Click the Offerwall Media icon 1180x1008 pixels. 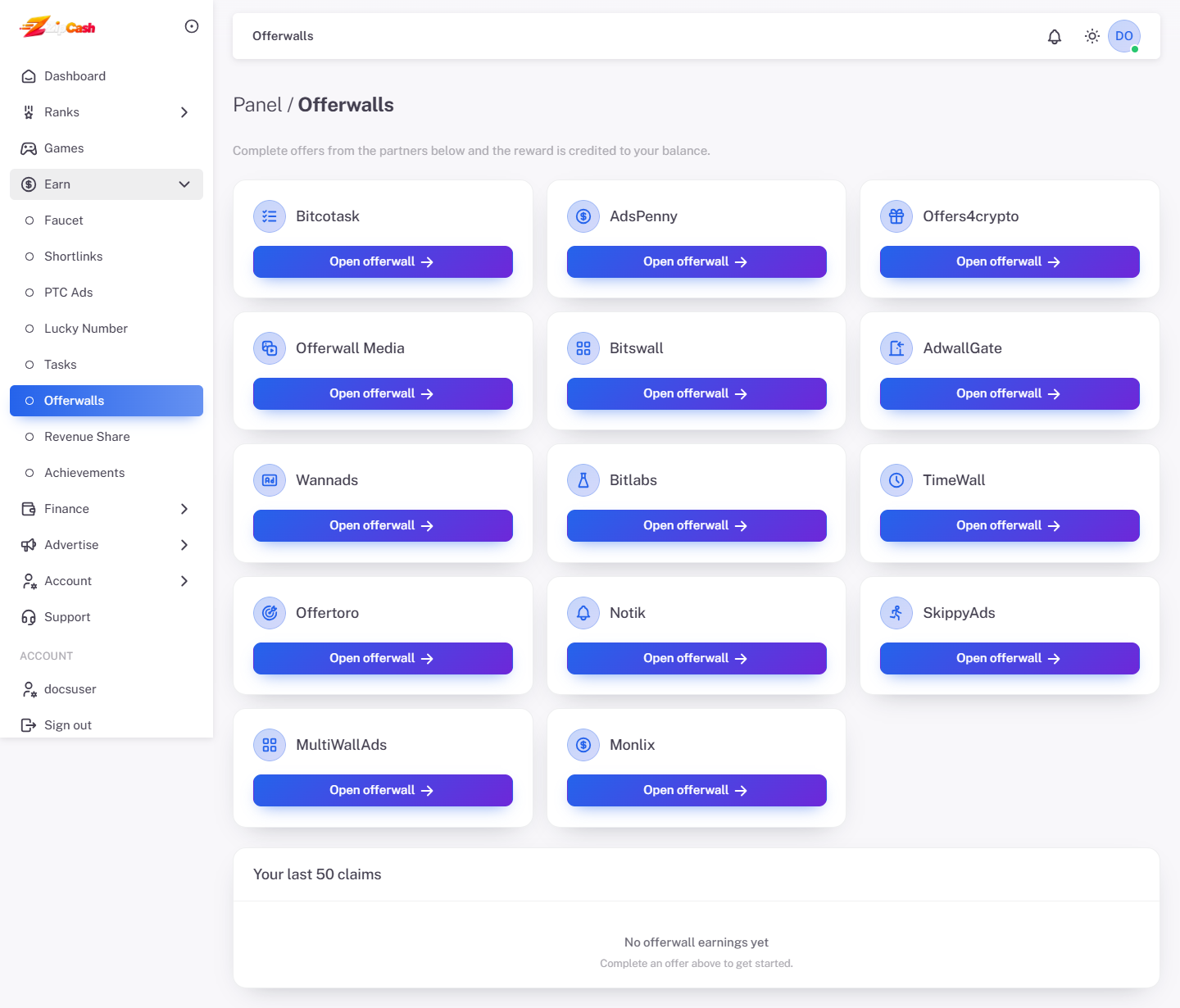[270, 348]
